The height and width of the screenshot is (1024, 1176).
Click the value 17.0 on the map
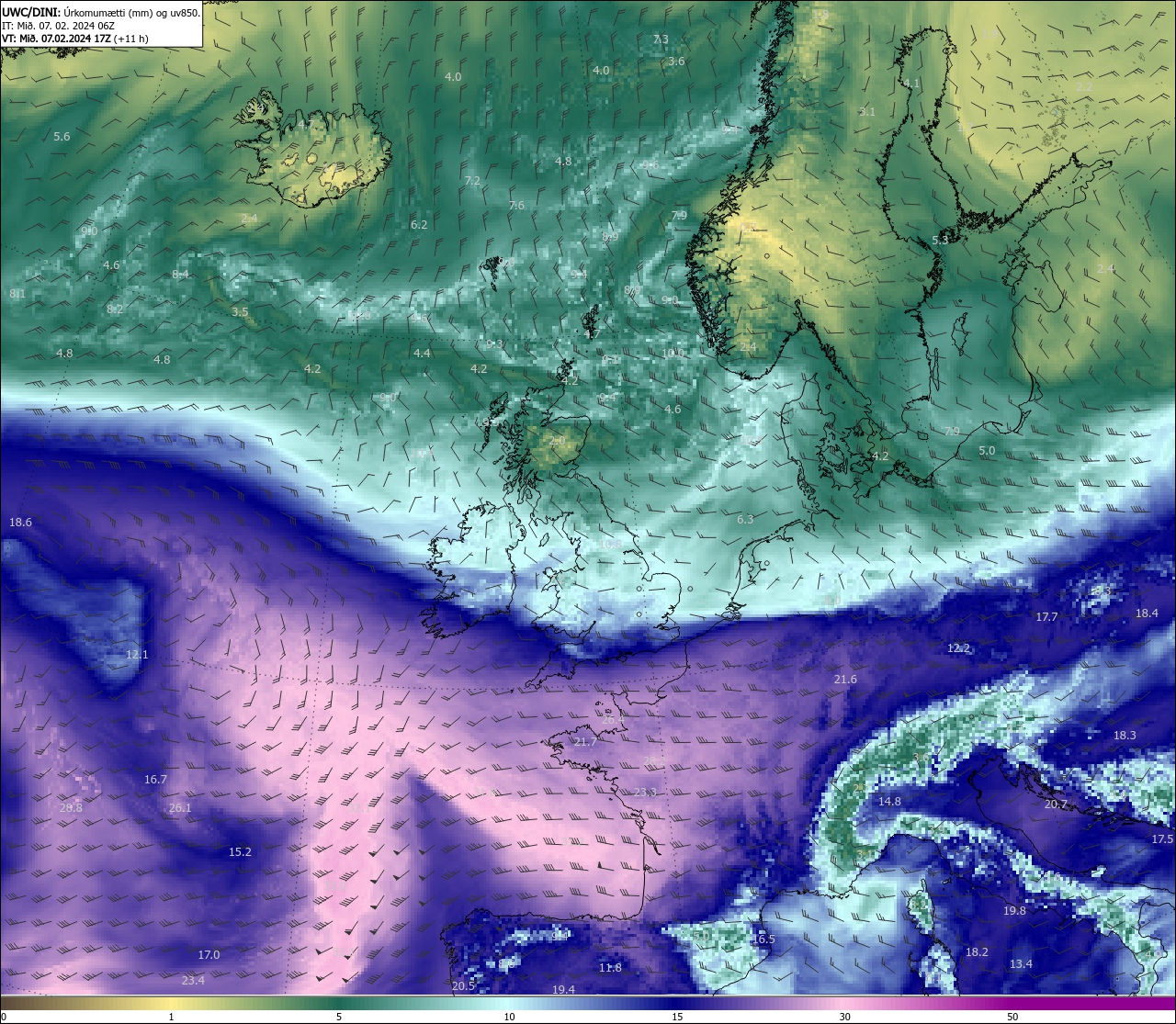click(x=209, y=955)
